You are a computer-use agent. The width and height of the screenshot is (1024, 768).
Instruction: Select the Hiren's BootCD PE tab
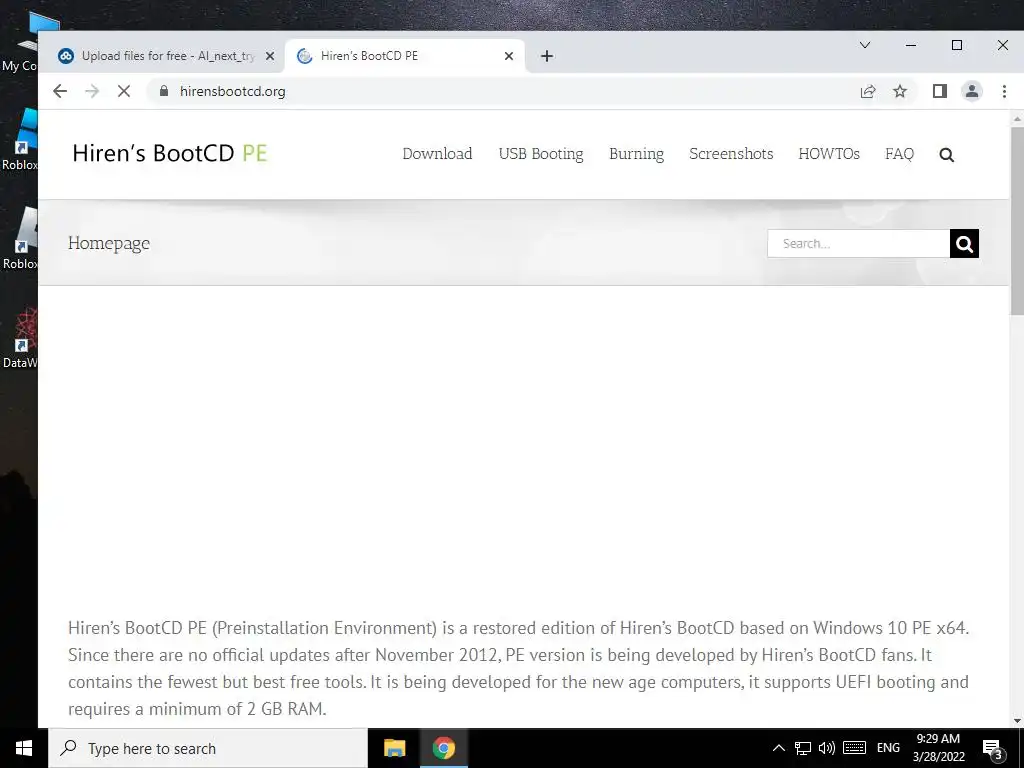click(405, 56)
